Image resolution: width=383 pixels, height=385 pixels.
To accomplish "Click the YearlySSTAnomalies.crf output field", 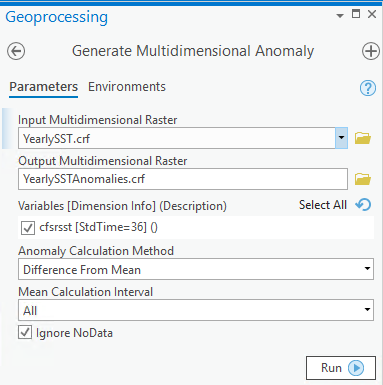I will point(183,179).
